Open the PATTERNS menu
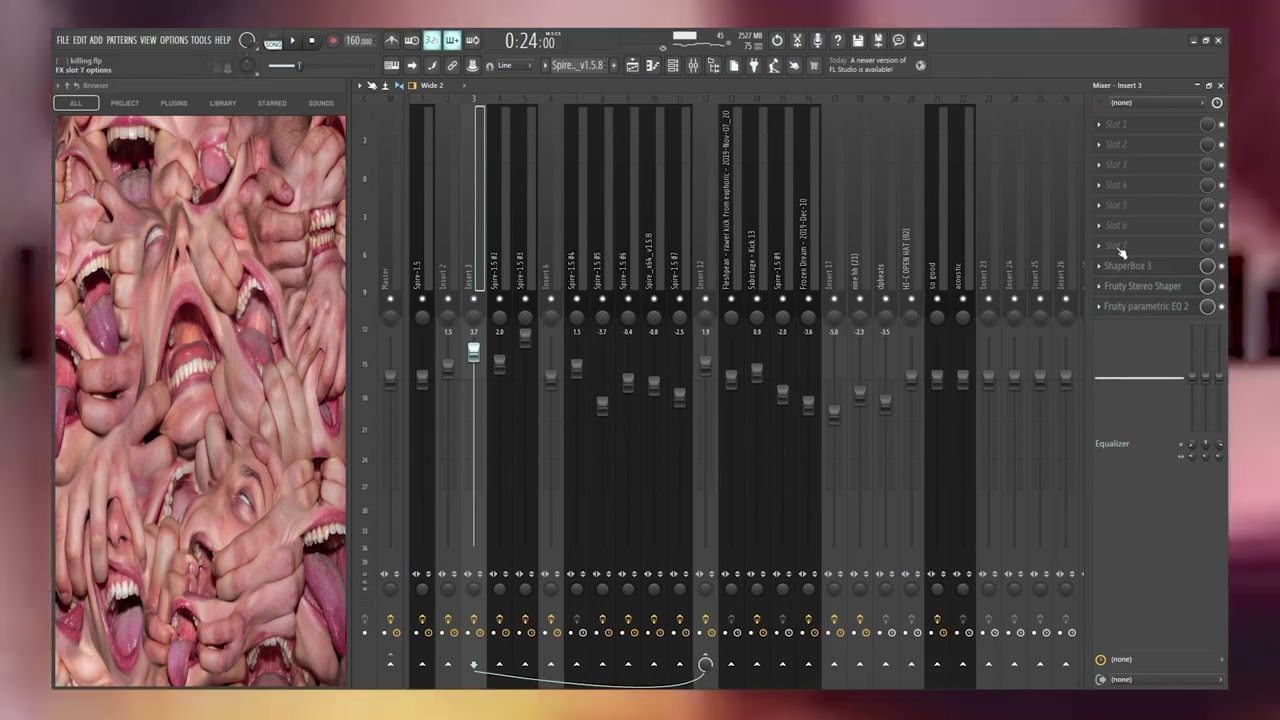Screen dimensions: 1280x720 point(122,40)
